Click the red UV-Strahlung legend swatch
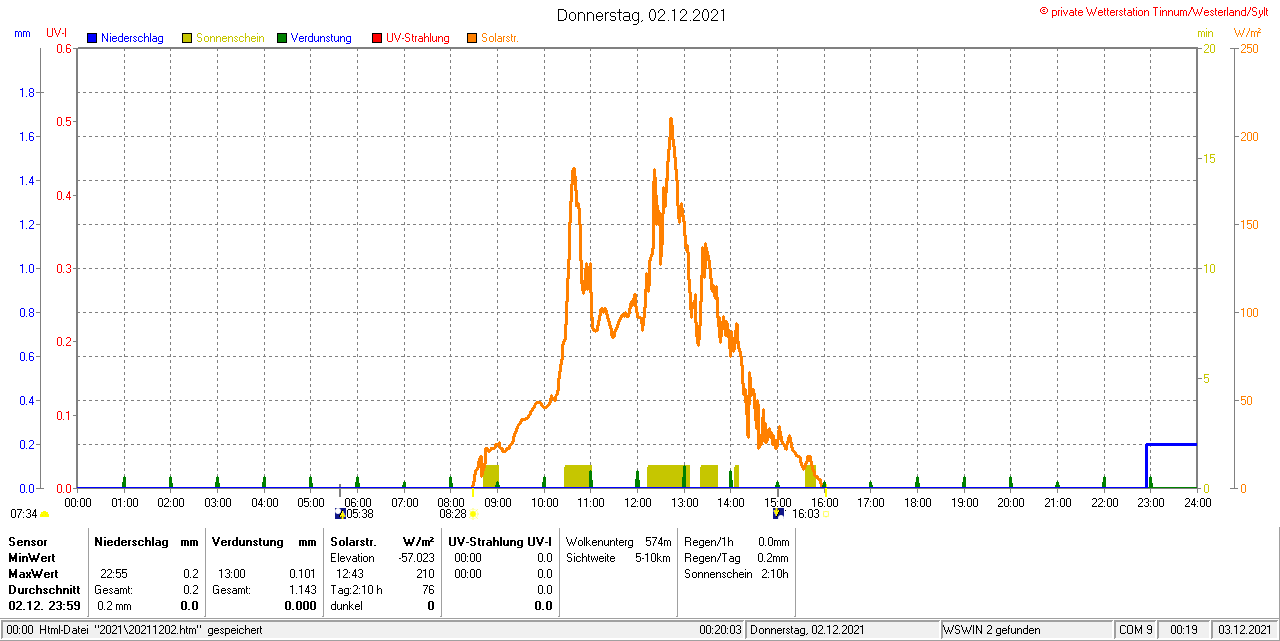The image size is (1280, 641). [377, 38]
